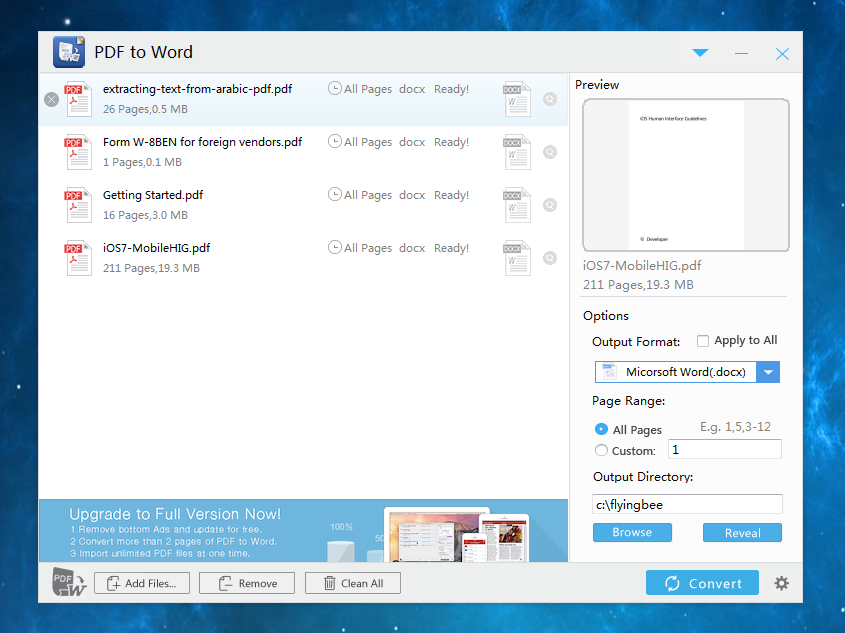The height and width of the screenshot is (633, 845).
Task: Select the iOS7-MobileHIG.pdf file name in the list
Action: coord(156,248)
